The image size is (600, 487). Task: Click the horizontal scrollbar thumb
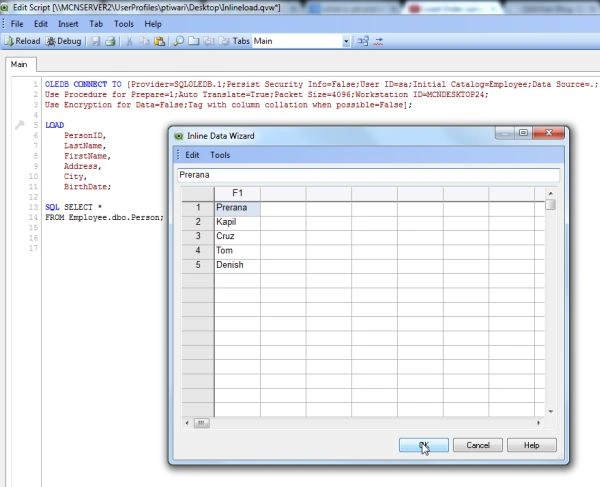click(201, 423)
